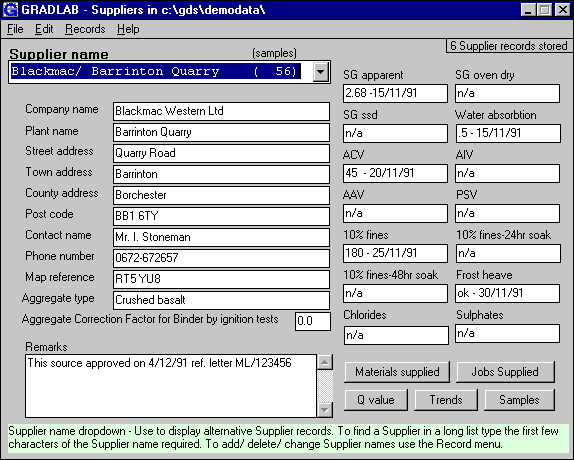Close the GRADLAB window
Screen dimensions: 574x460
click(562, 10)
